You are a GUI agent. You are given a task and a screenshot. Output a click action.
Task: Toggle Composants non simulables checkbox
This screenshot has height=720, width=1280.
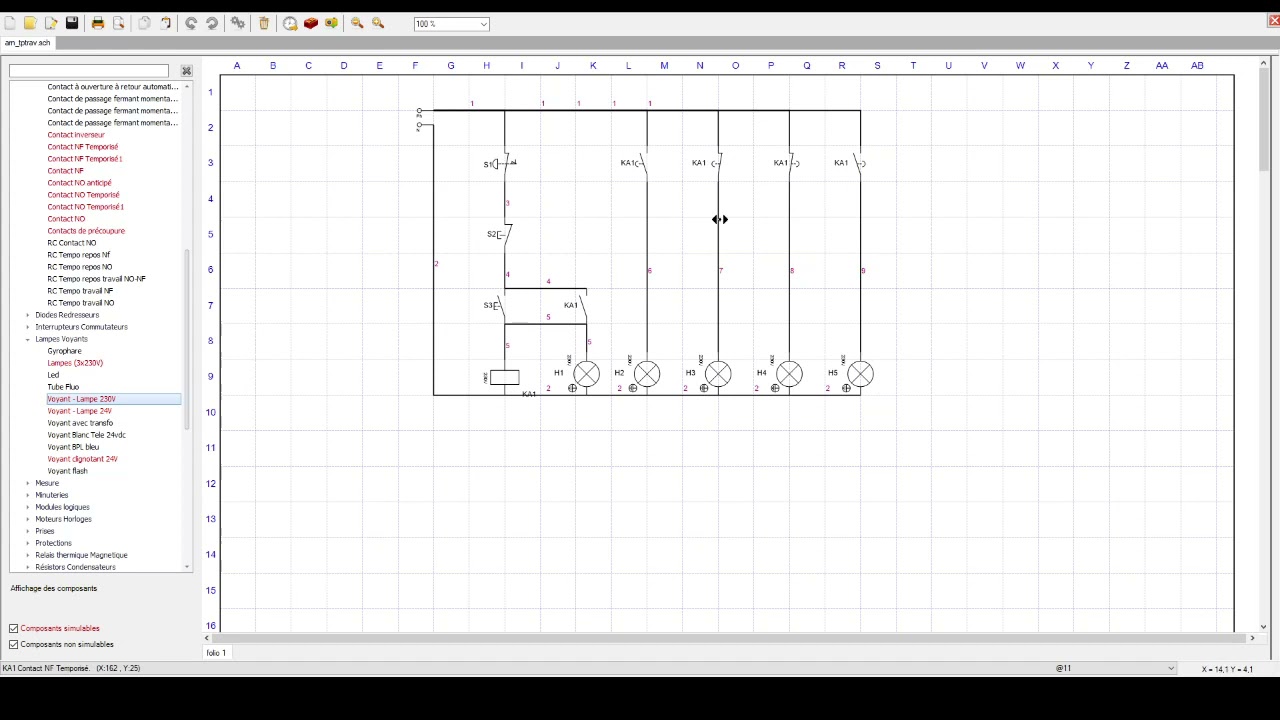pos(14,644)
